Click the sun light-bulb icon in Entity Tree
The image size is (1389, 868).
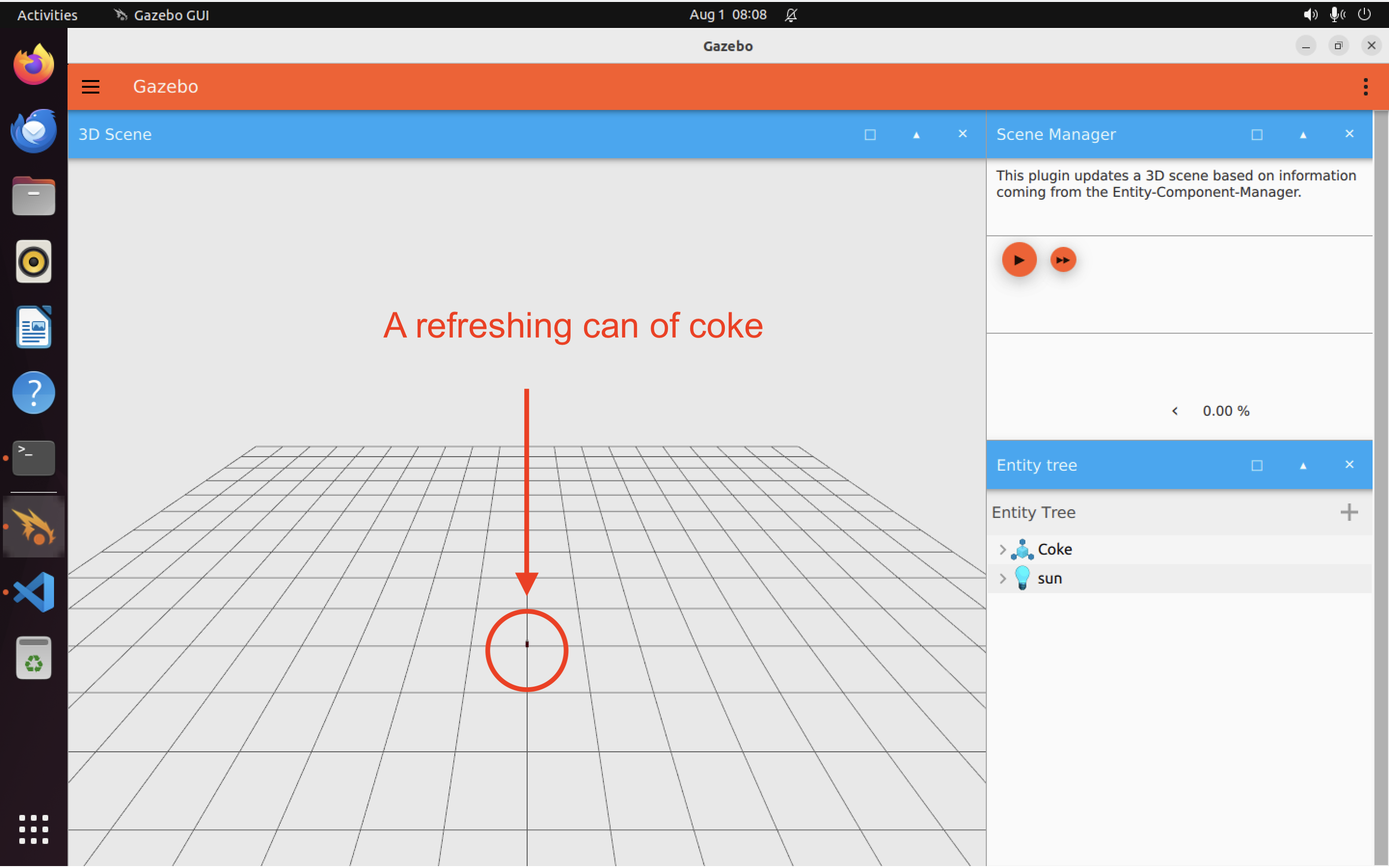1023,578
